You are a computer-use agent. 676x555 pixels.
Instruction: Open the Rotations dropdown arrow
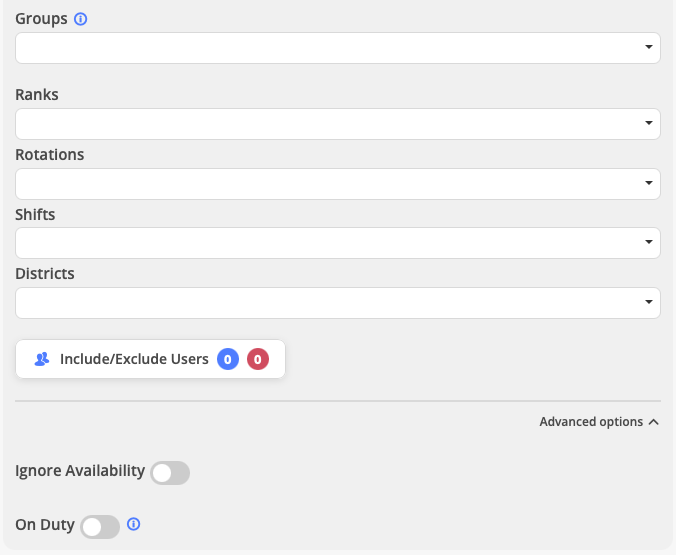coord(648,184)
